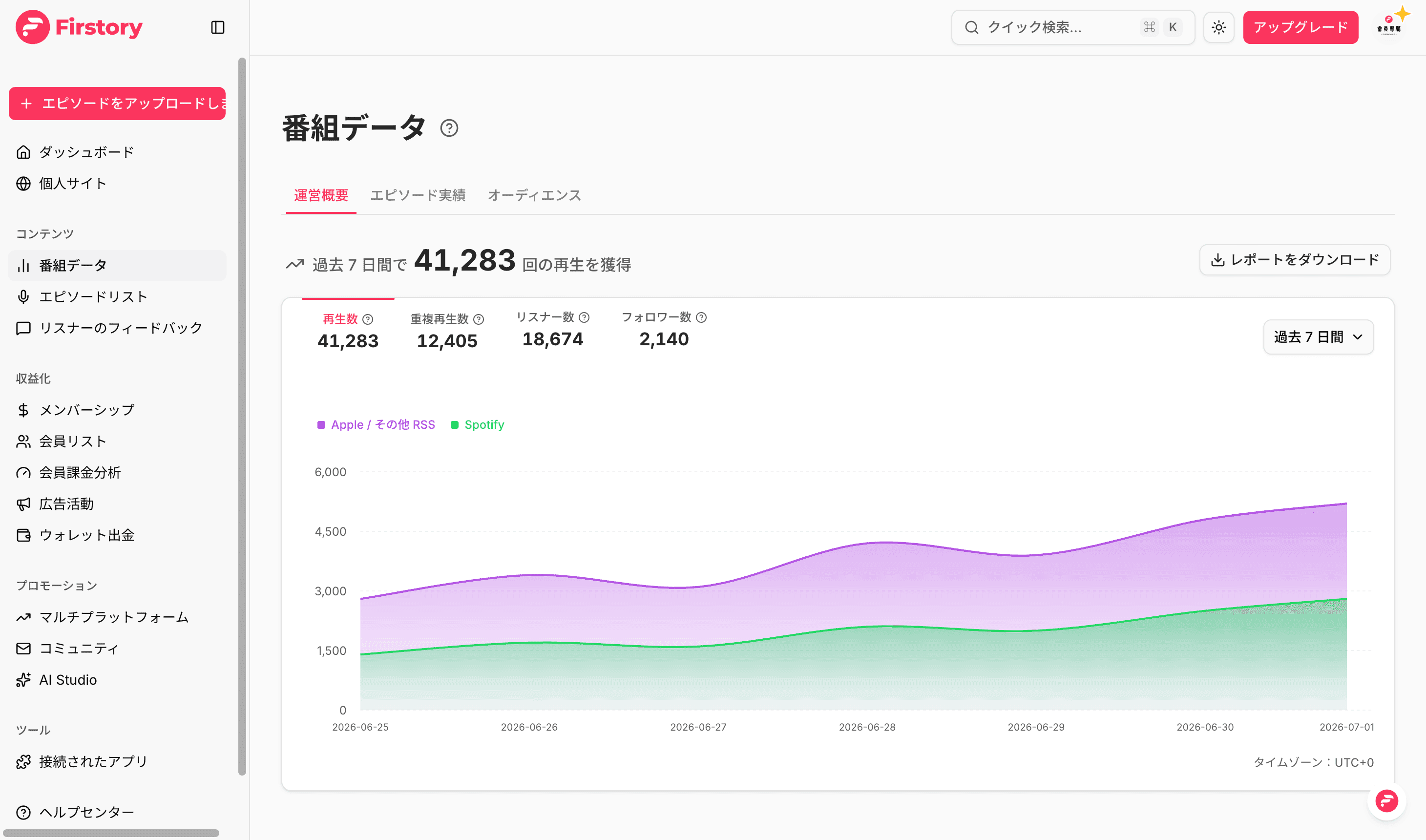Click info icon next to 再生数
Viewport: 1426px width, 840px height.
pos(368,319)
